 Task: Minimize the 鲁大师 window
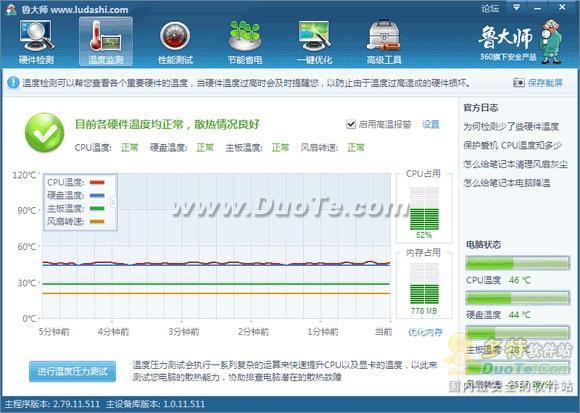click(x=537, y=8)
